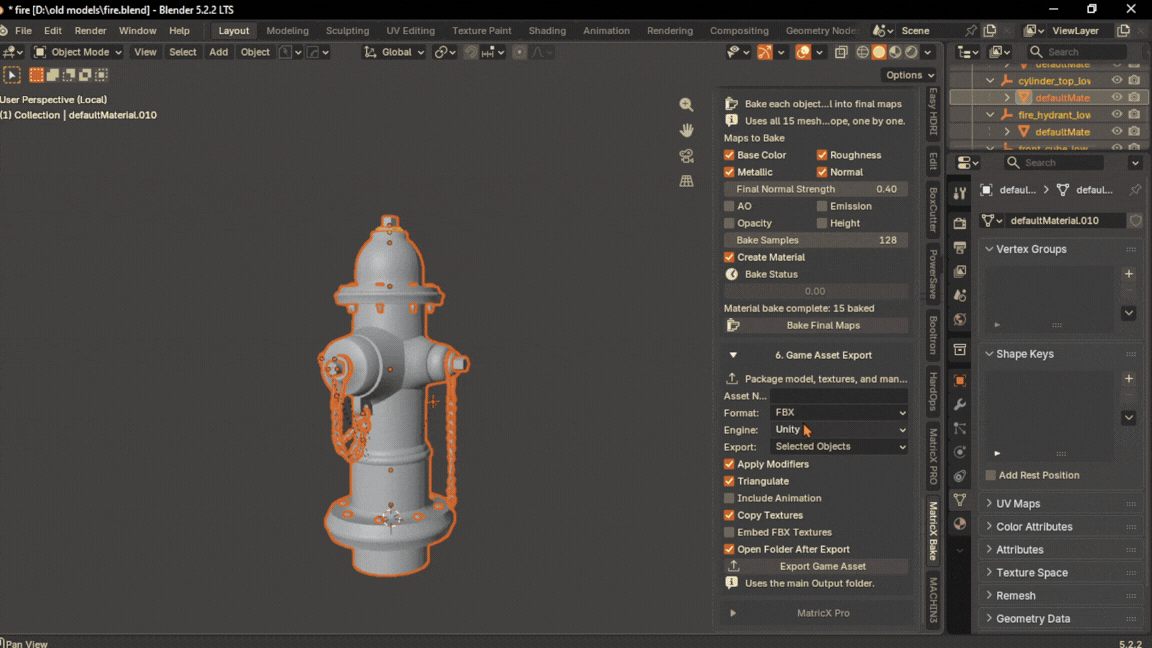
Task: Select wireframe viewport shading mode
Action: point(863,52)
